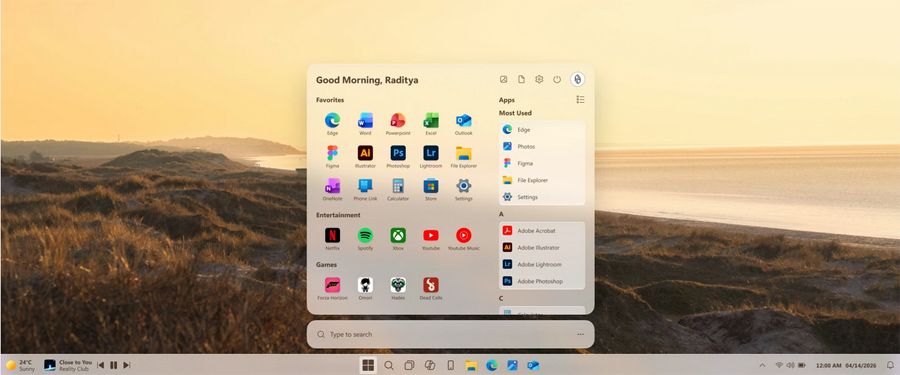Open the Copilot icon on taskbar
The height and width of the screenshot is (375, 900).
tap(429, 365)
